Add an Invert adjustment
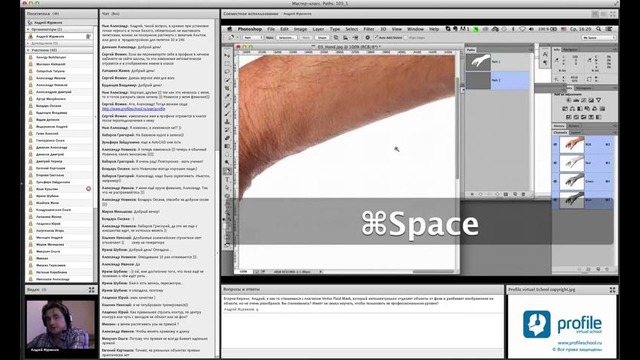The width and height of the screenshot is (640, 360). tap(569, 117)
